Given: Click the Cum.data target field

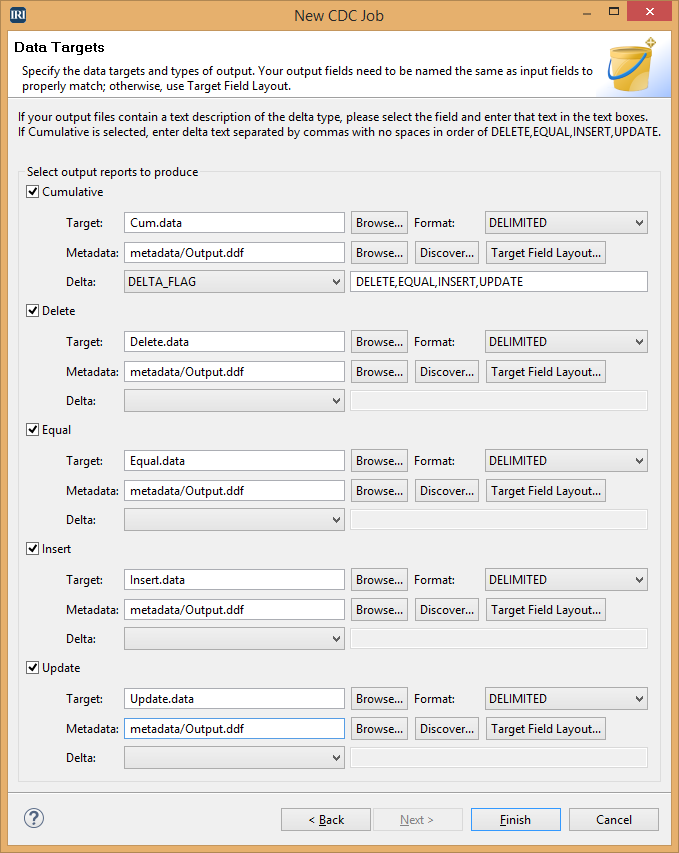Looking at the screenshot, I should tap(234, 222).
